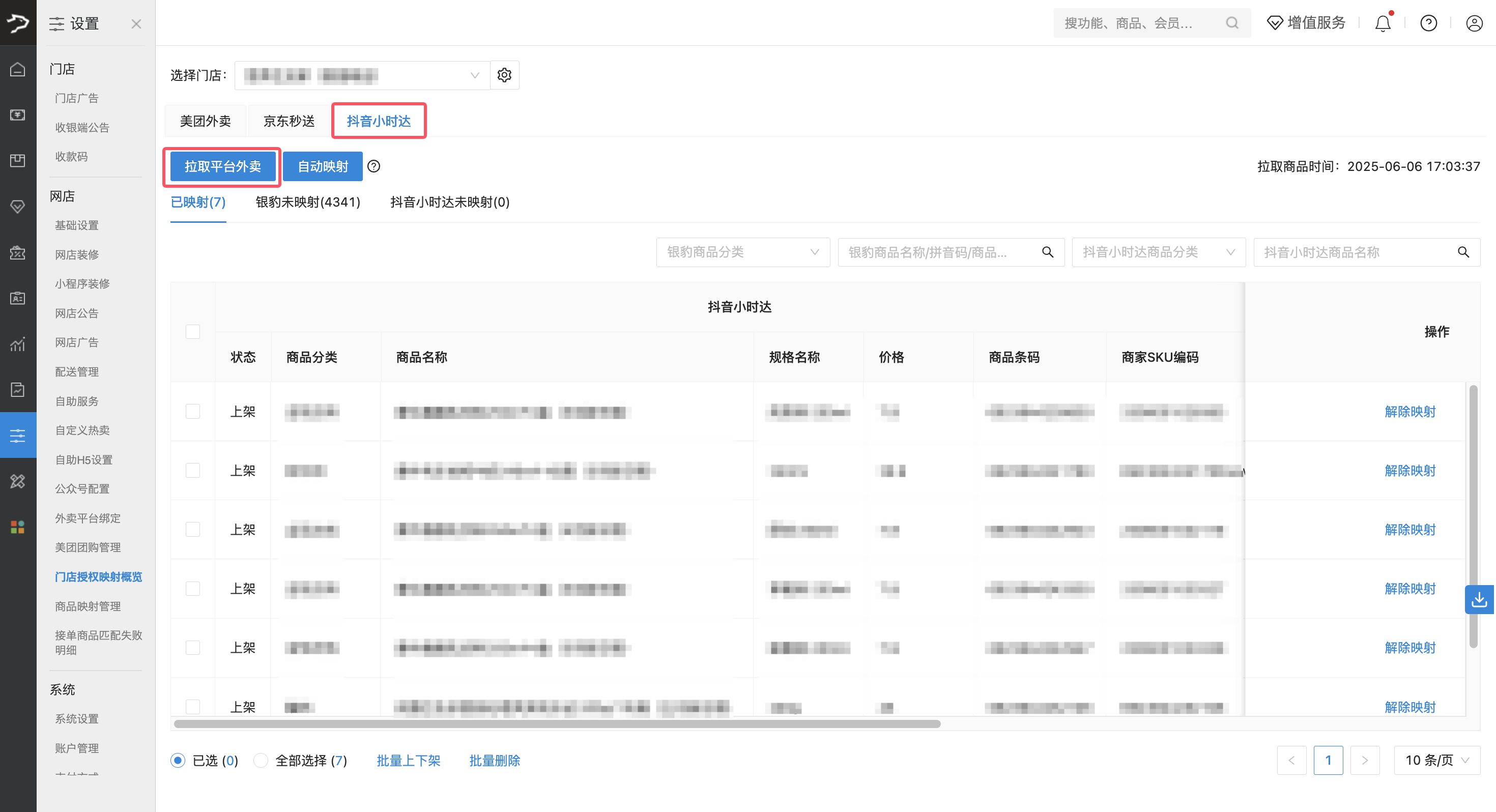
Task: Click the 增值服务 diamond entry
Action: (1306, 23)
